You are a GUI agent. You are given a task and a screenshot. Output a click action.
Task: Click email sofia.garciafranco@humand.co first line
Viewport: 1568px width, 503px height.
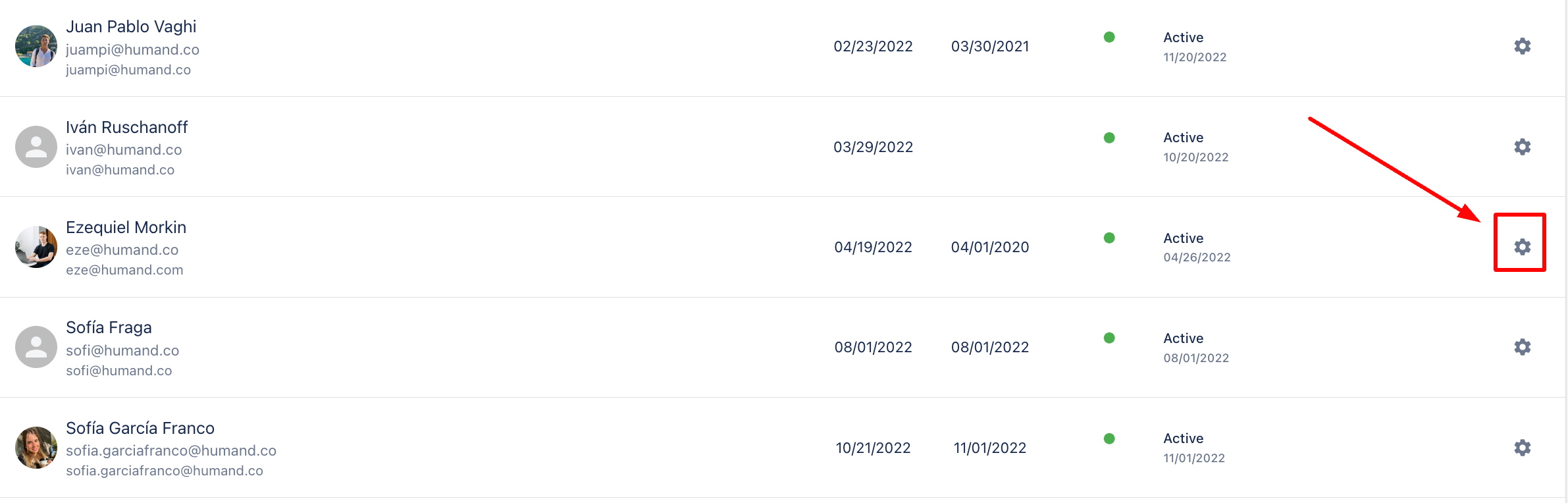point(171,450)
